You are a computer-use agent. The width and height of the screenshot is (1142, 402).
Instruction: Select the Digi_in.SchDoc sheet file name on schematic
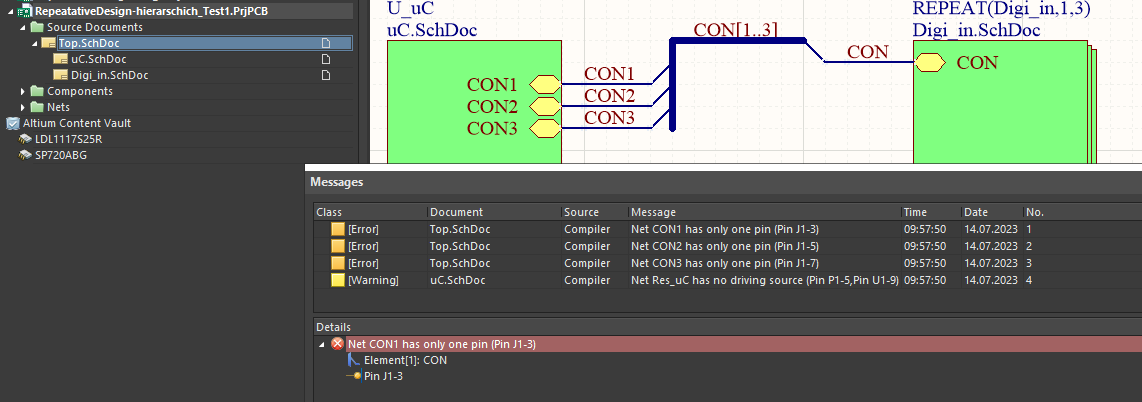point(976,30)
